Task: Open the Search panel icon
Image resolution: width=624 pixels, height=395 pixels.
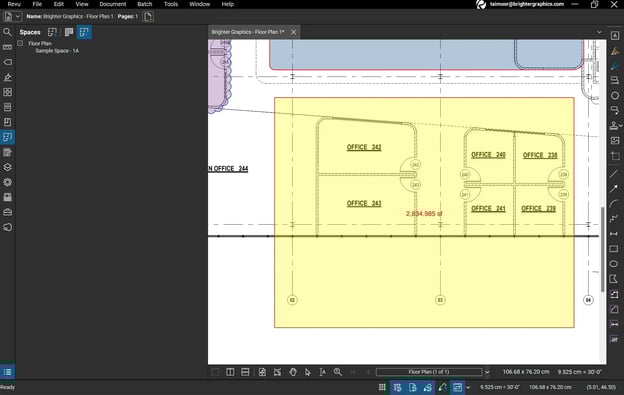Action: point(7,32)
